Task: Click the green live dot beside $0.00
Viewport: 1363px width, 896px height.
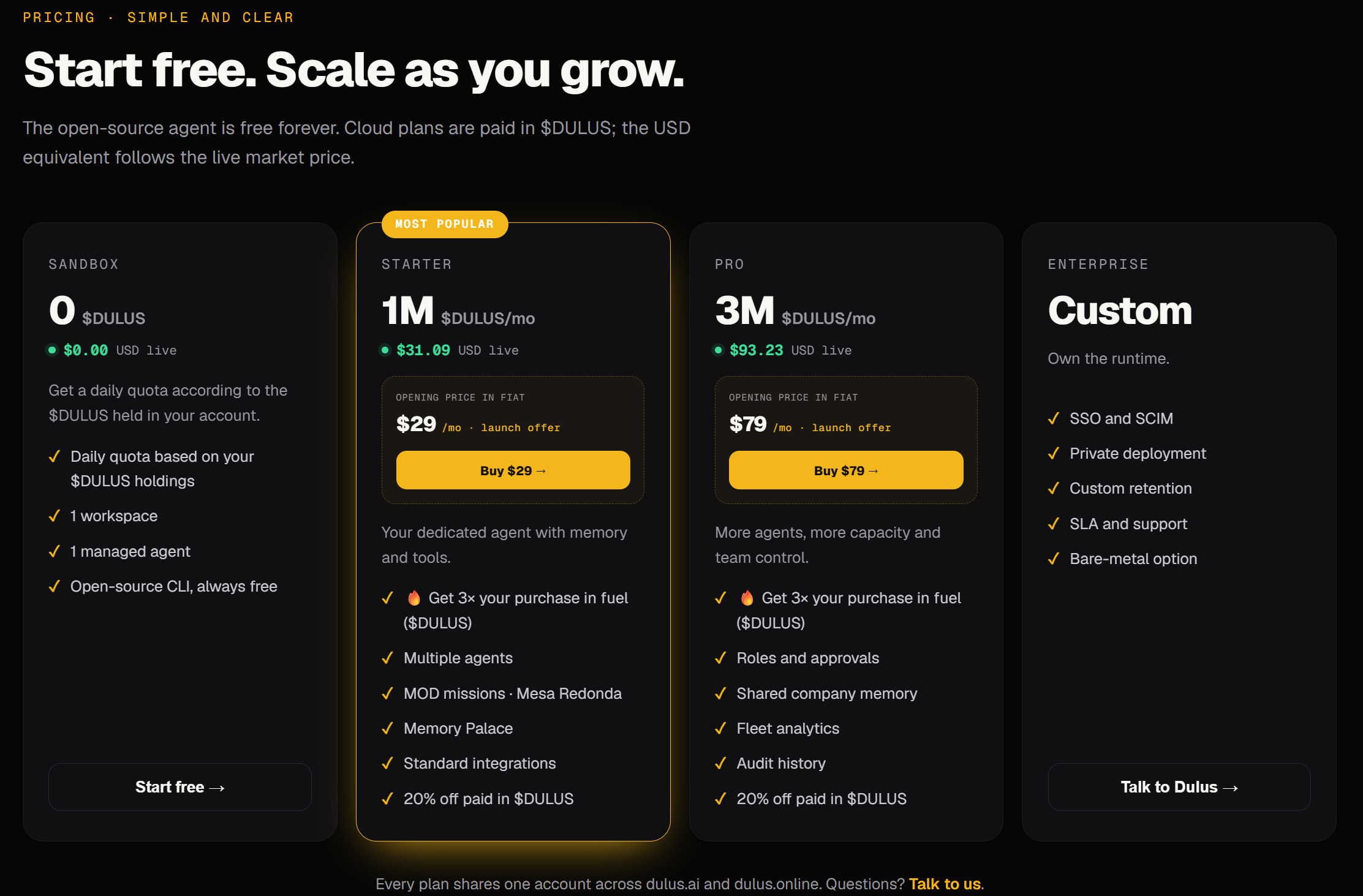Action: [52, 350]
